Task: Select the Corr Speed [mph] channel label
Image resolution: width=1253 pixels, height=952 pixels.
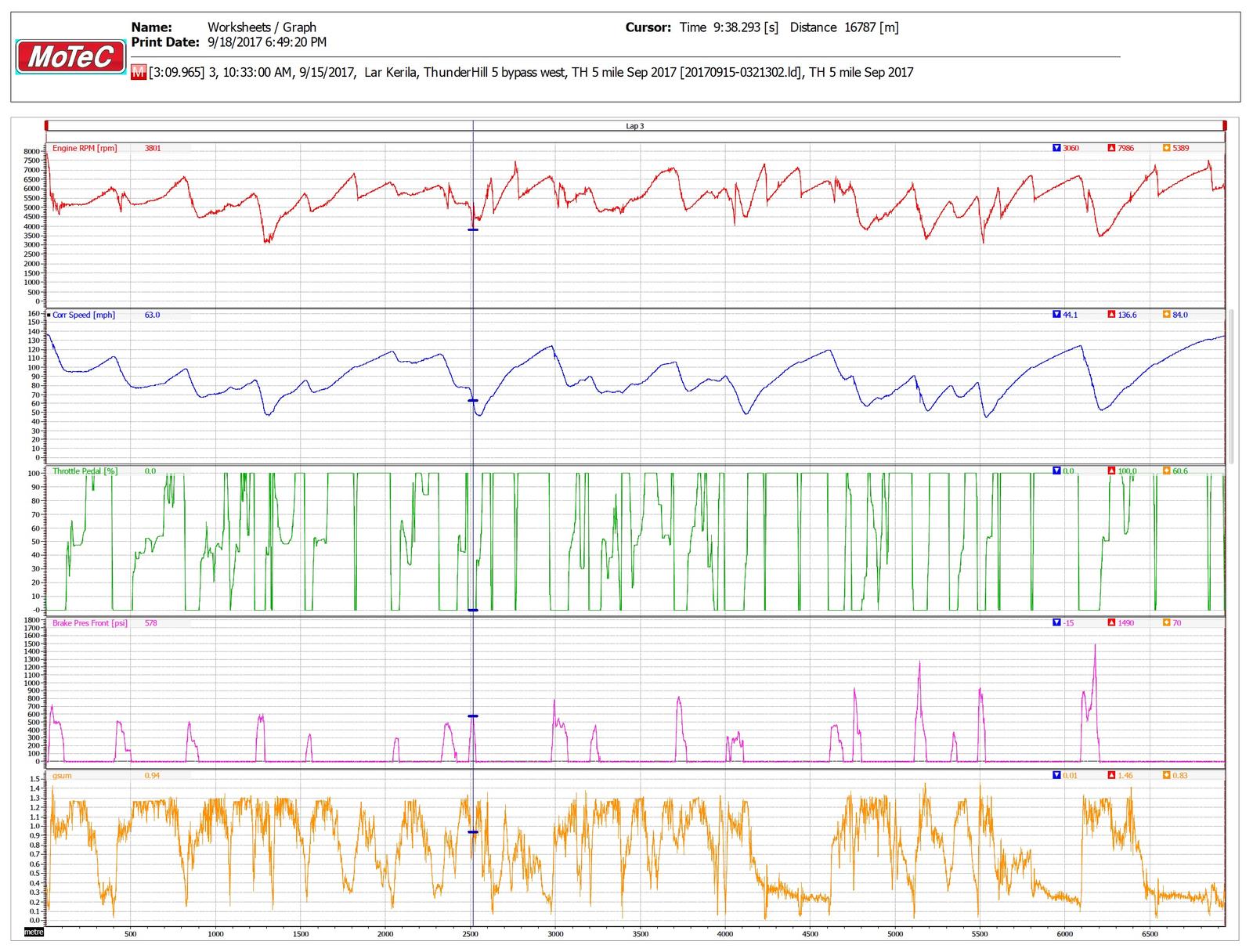Action: tap(84, 315)
